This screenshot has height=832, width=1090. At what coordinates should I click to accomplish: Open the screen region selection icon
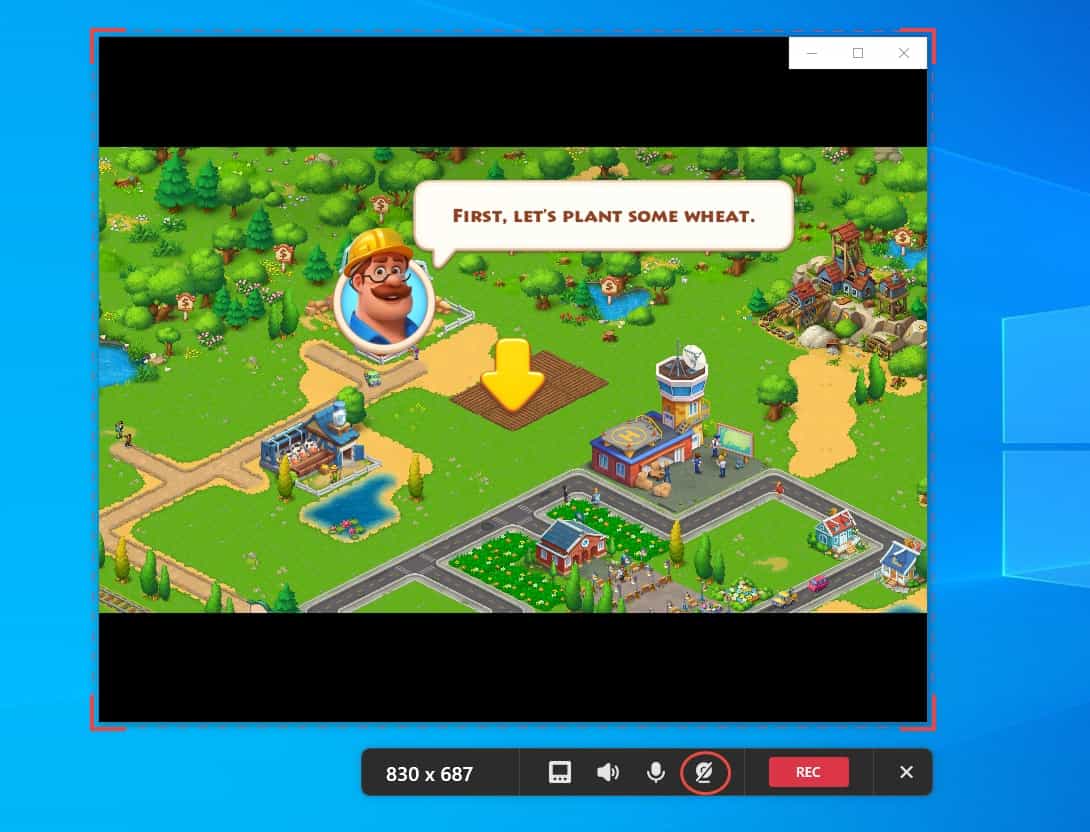click(560, 772)
